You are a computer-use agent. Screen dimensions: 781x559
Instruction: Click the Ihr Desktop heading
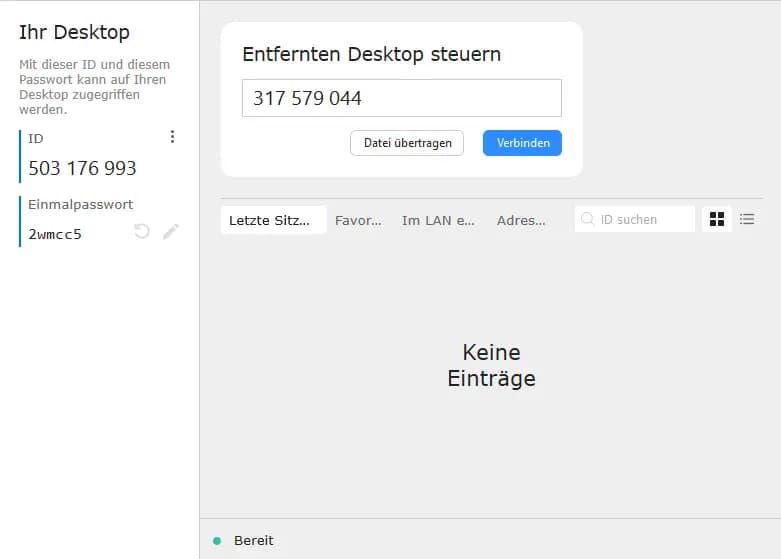74,32
